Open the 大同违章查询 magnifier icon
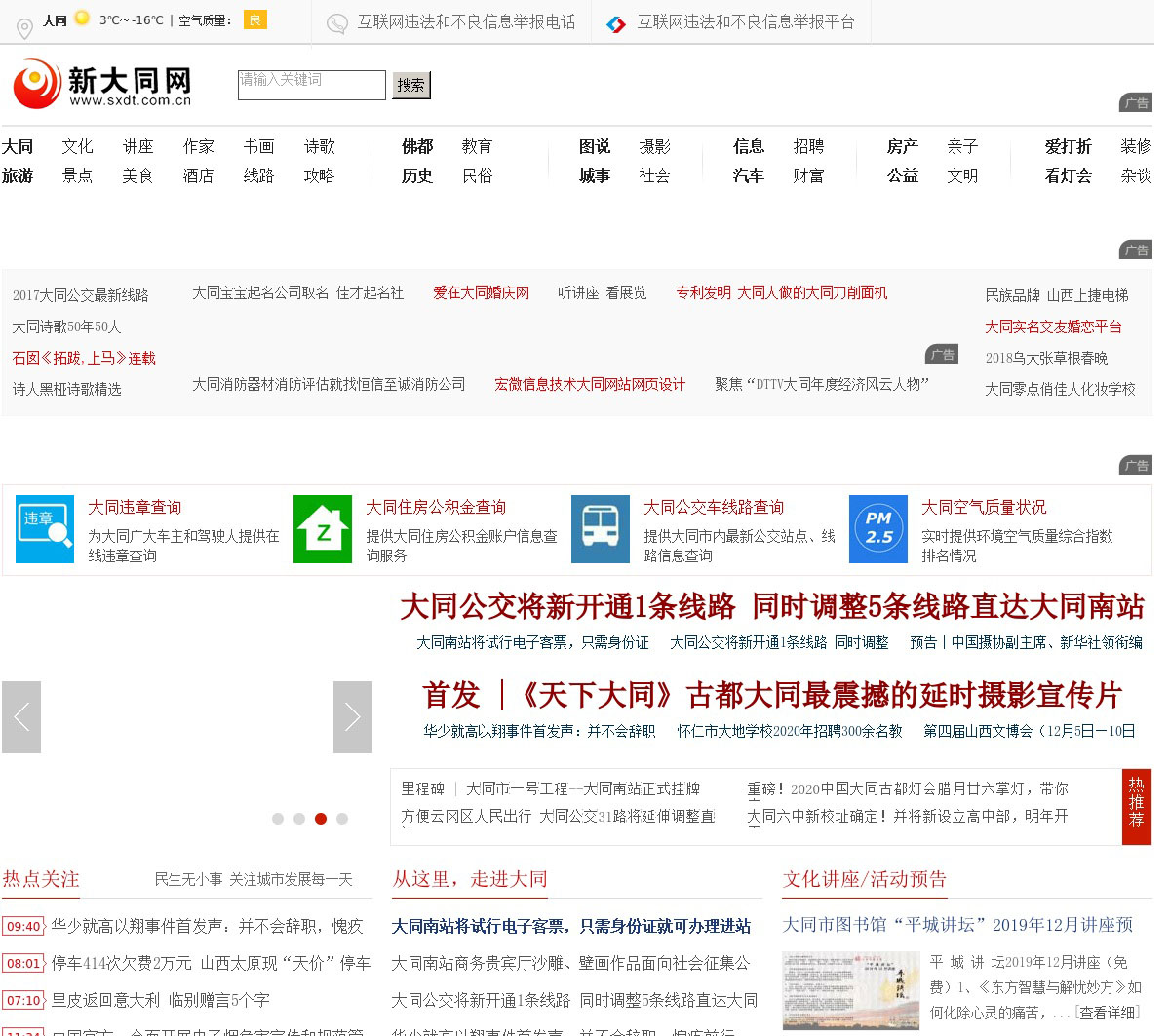Viewport: 1170px width, 1036px height. [x=45, y=529]
